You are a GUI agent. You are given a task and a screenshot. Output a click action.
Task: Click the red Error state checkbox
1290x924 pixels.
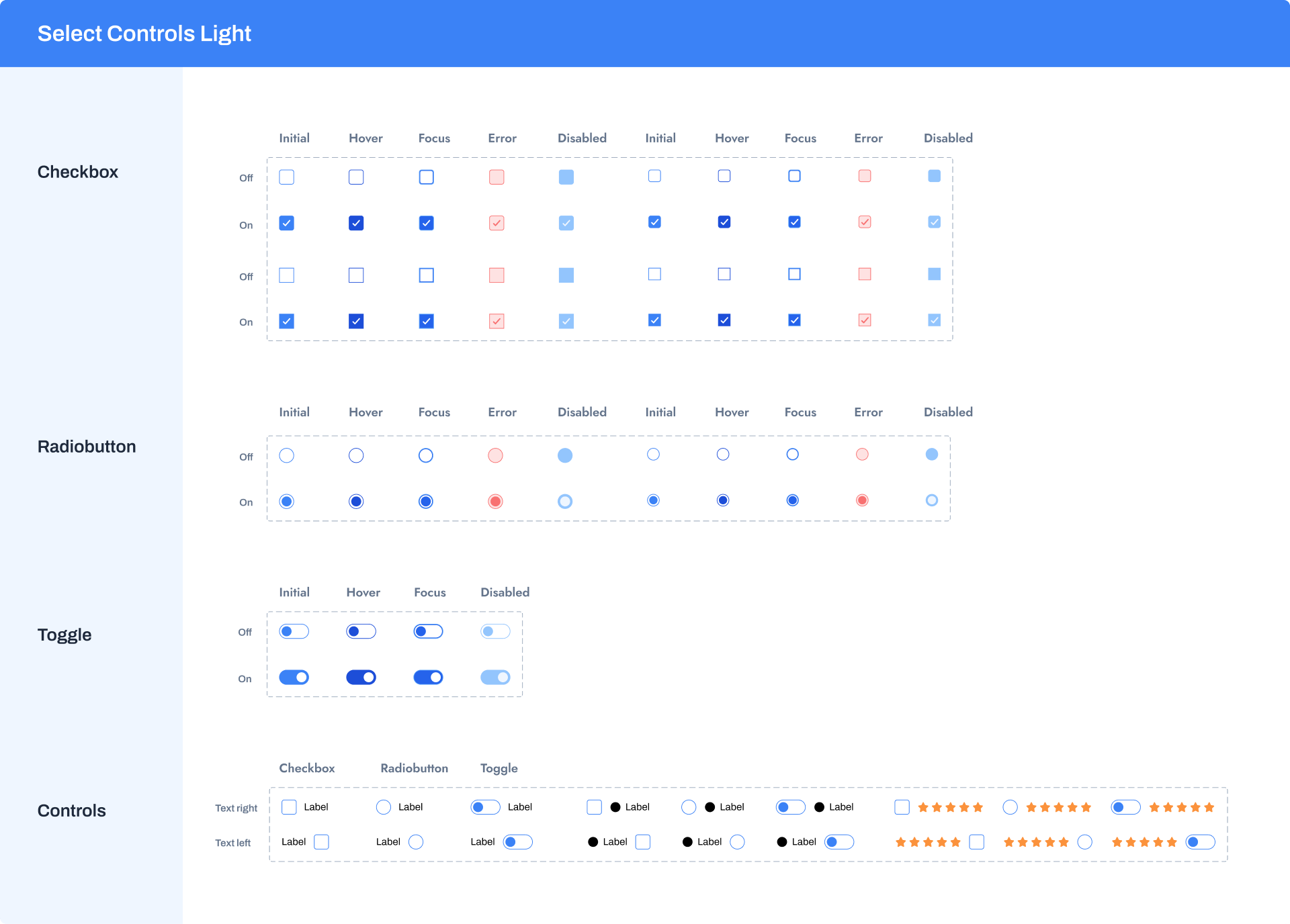[497, 177]
